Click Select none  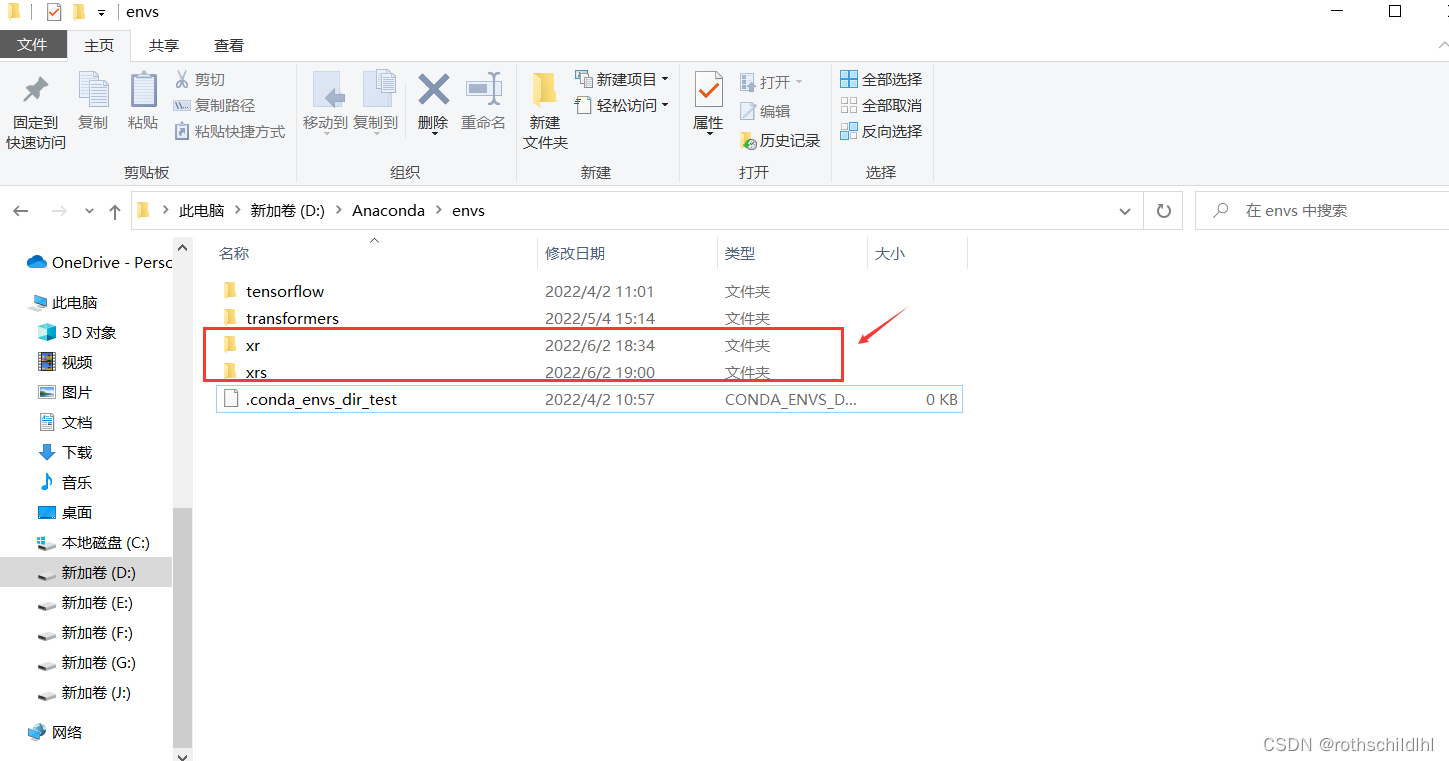click(x=881, y=105)
